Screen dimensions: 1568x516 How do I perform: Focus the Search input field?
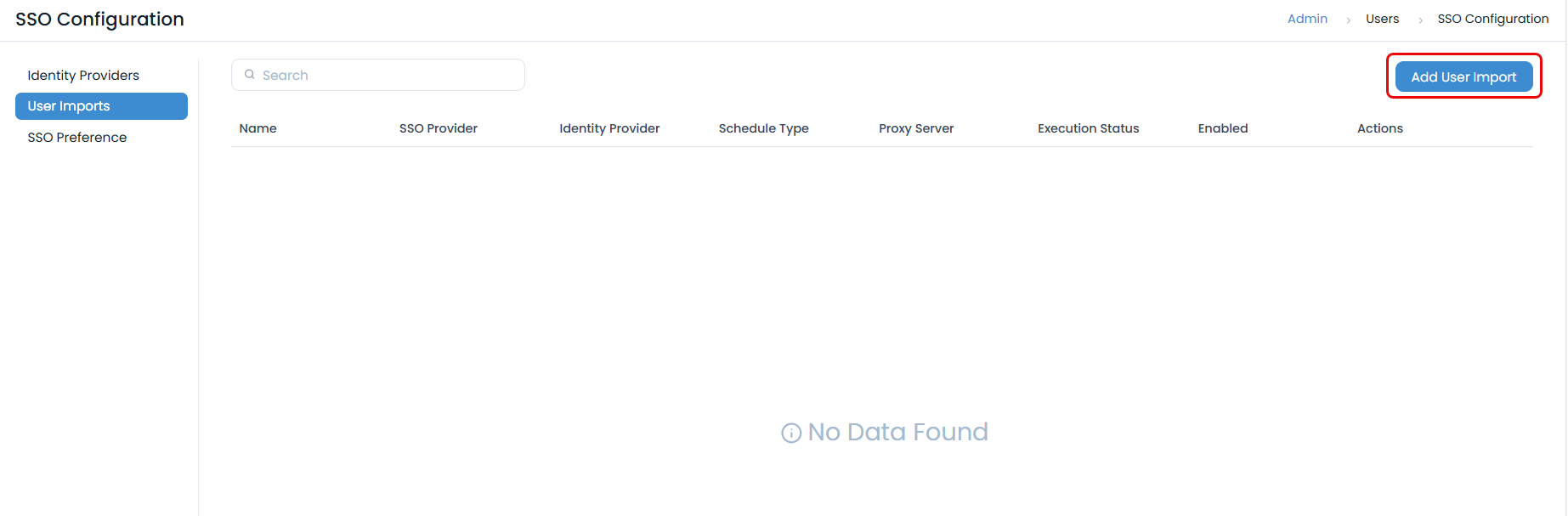[x=387, y=75]
